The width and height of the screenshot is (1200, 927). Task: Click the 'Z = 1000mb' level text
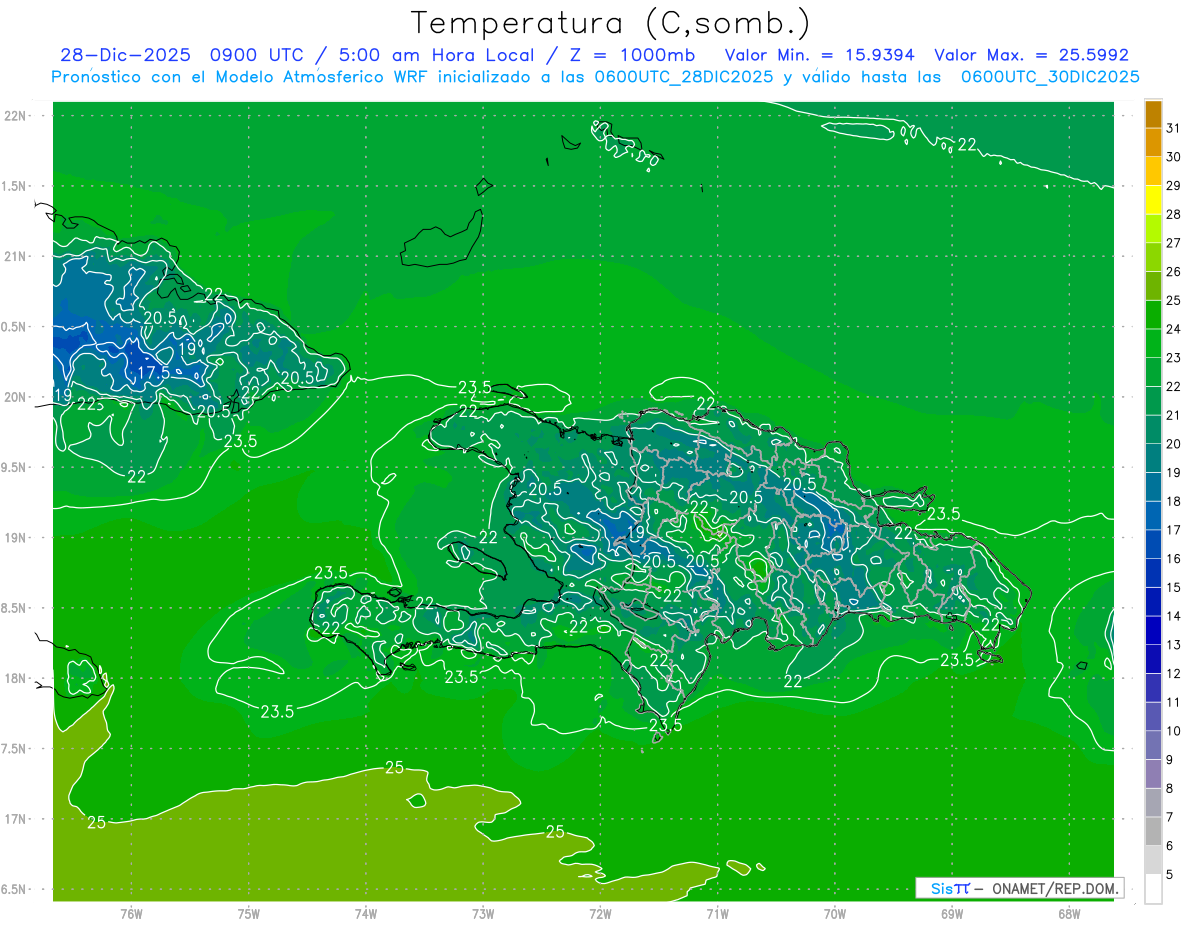633,55
